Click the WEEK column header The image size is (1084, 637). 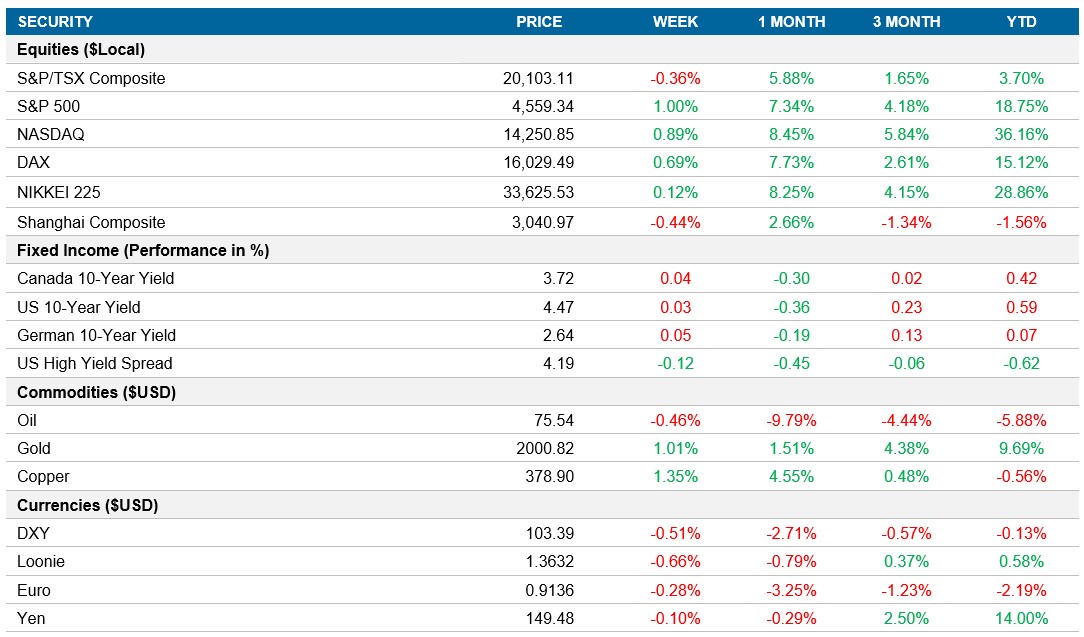[675, 21]
